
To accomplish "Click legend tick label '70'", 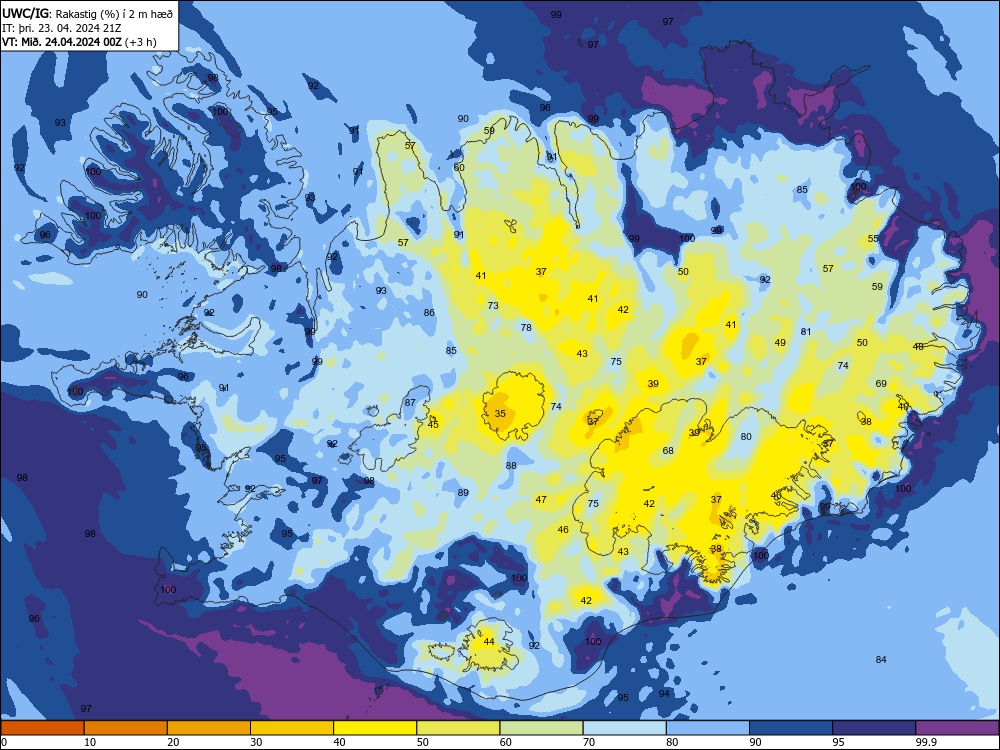I will [589, 742].
